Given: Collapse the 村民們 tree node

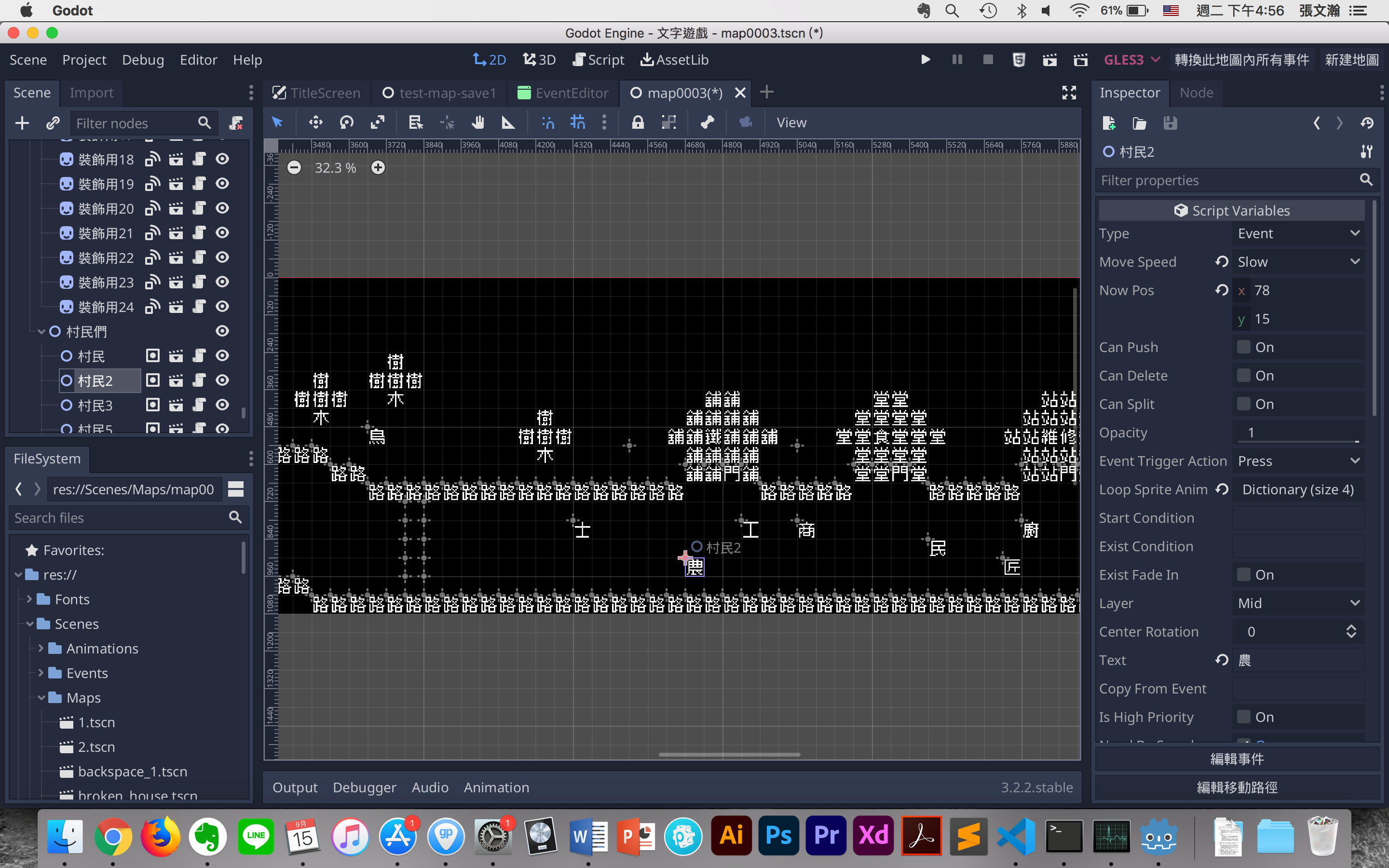Looking at the screenshot, I should click(x=41, y=331).
